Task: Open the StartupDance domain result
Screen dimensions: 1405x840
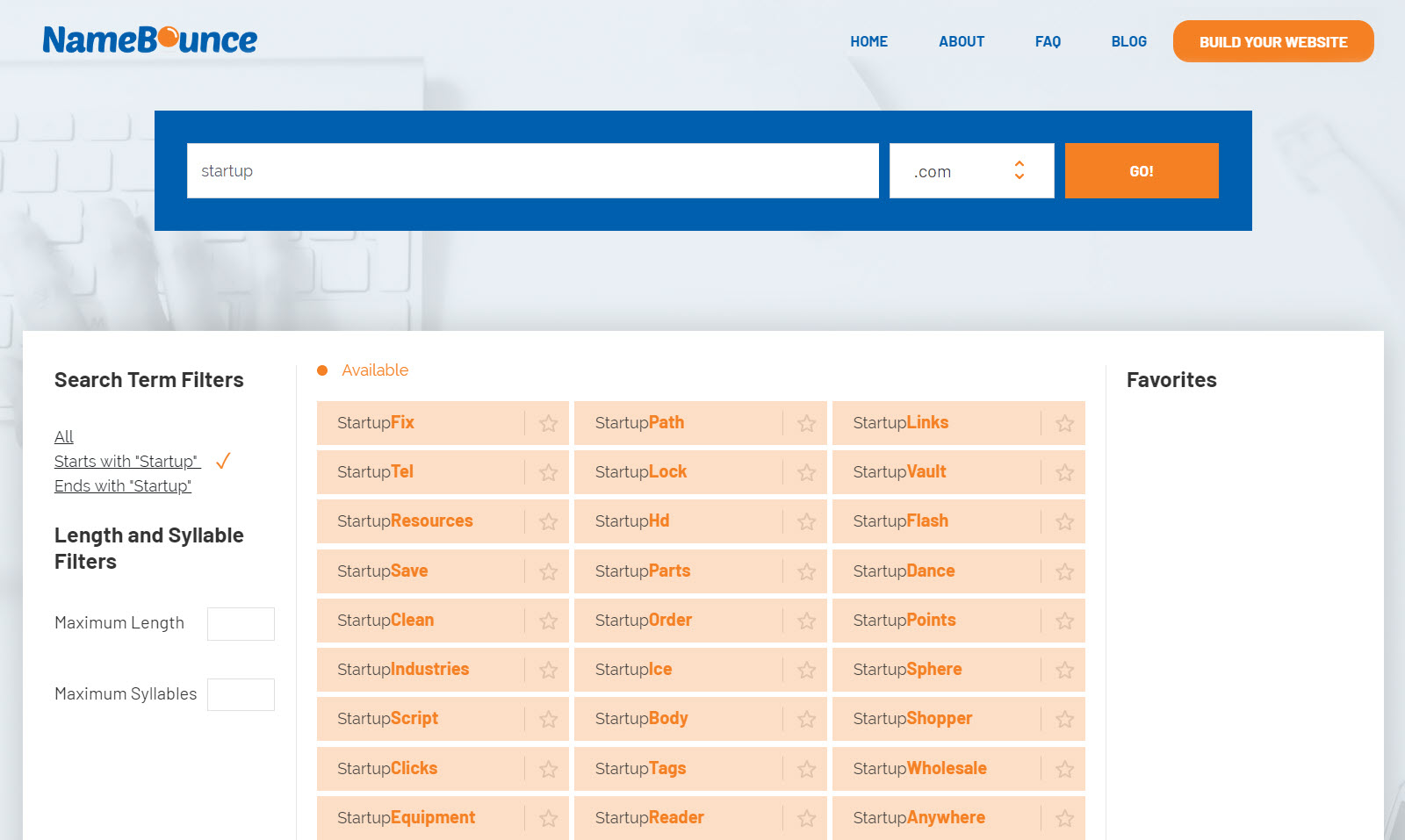Action: (x=904, y=571)
